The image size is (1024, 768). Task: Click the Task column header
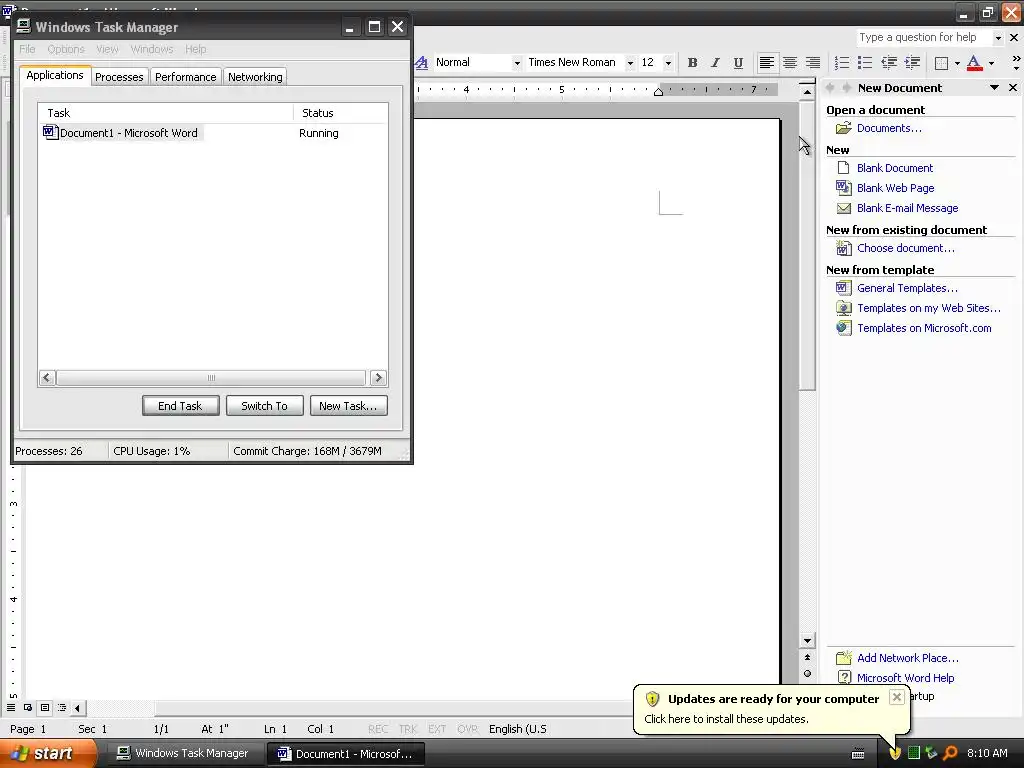point(166,113)
